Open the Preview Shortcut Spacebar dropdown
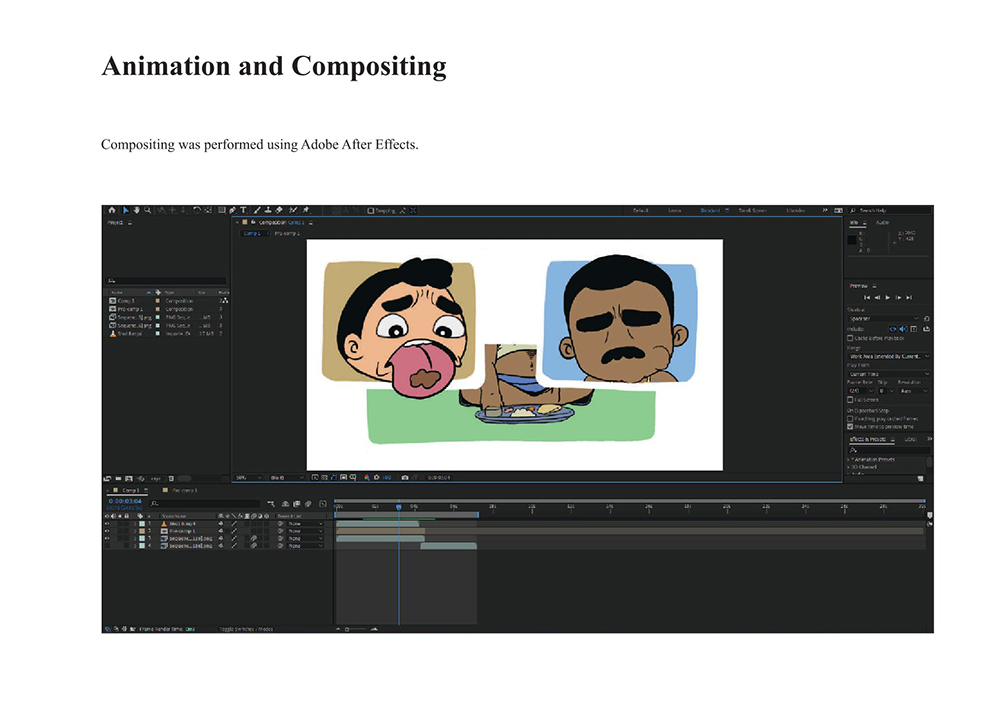The width and height of the screenshot is (1000, 707). (884, 319)
